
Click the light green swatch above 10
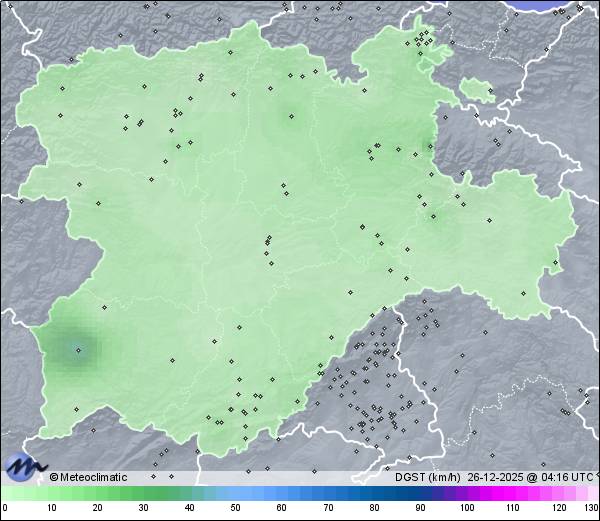point(50,493)
